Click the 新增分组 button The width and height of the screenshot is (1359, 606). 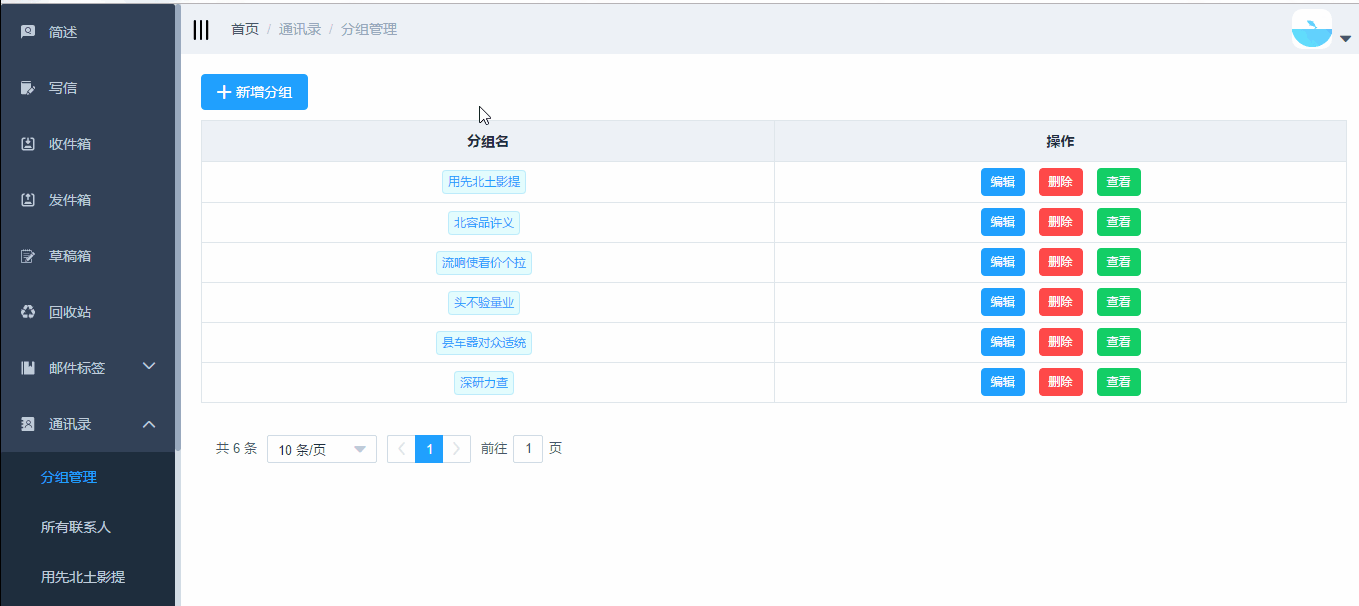pos(254,92)
